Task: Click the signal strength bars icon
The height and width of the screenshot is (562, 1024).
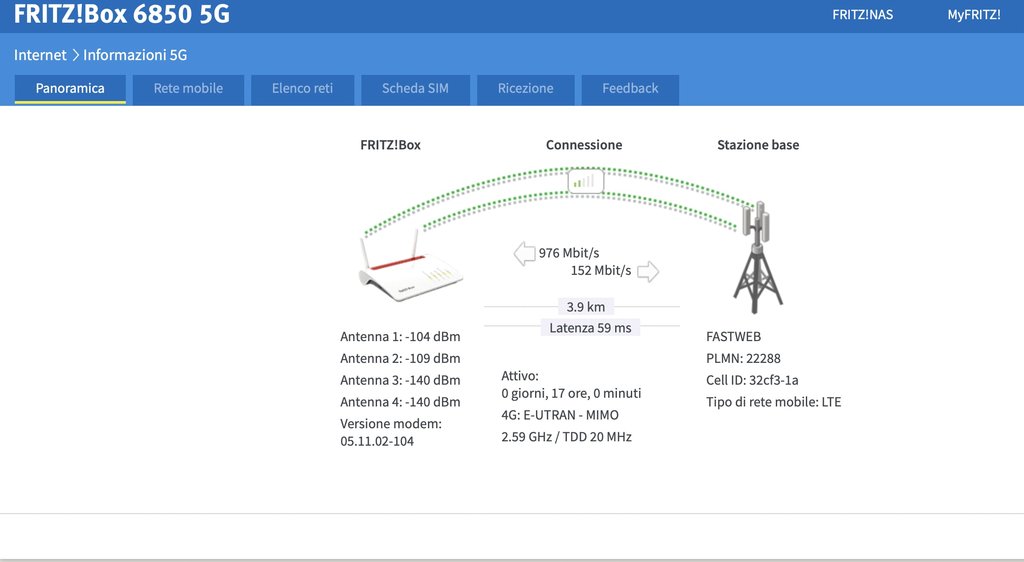Action: tap(585, 181)
